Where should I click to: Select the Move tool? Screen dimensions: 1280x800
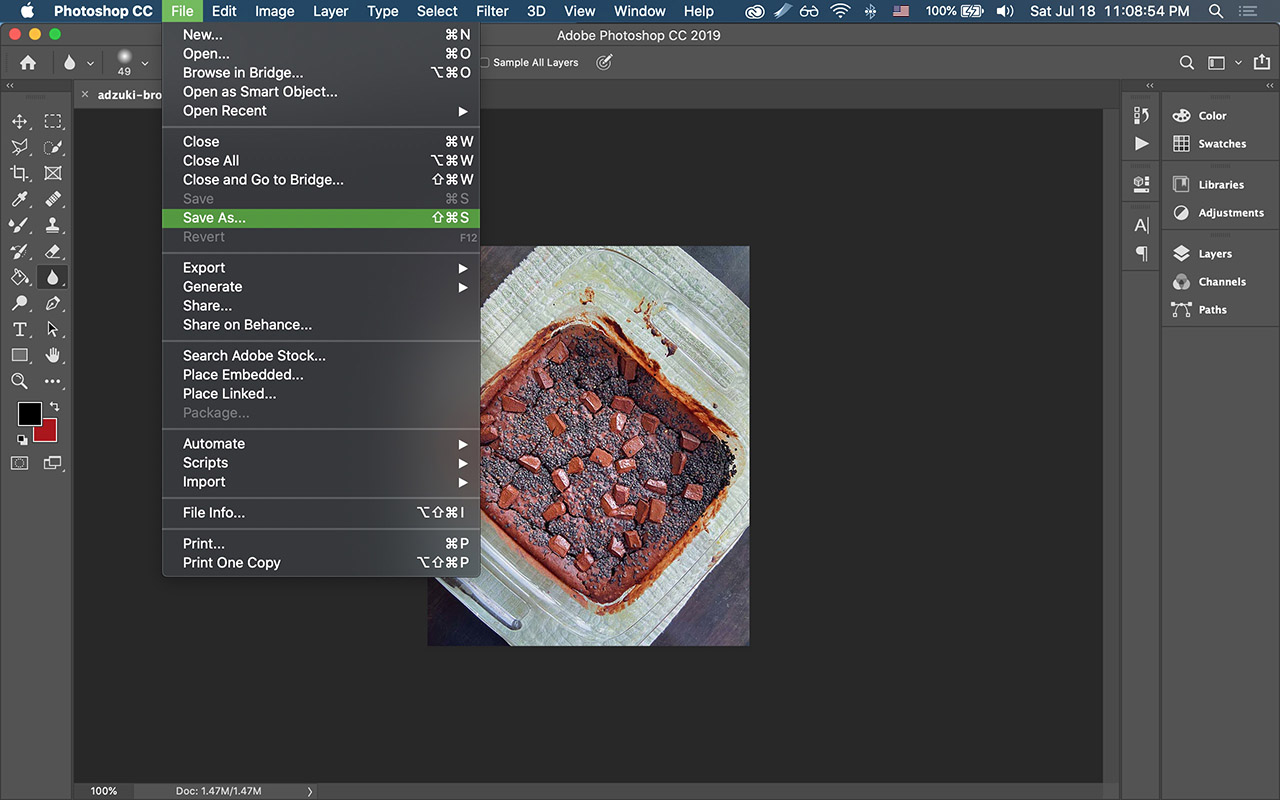(x=19, y=121)
